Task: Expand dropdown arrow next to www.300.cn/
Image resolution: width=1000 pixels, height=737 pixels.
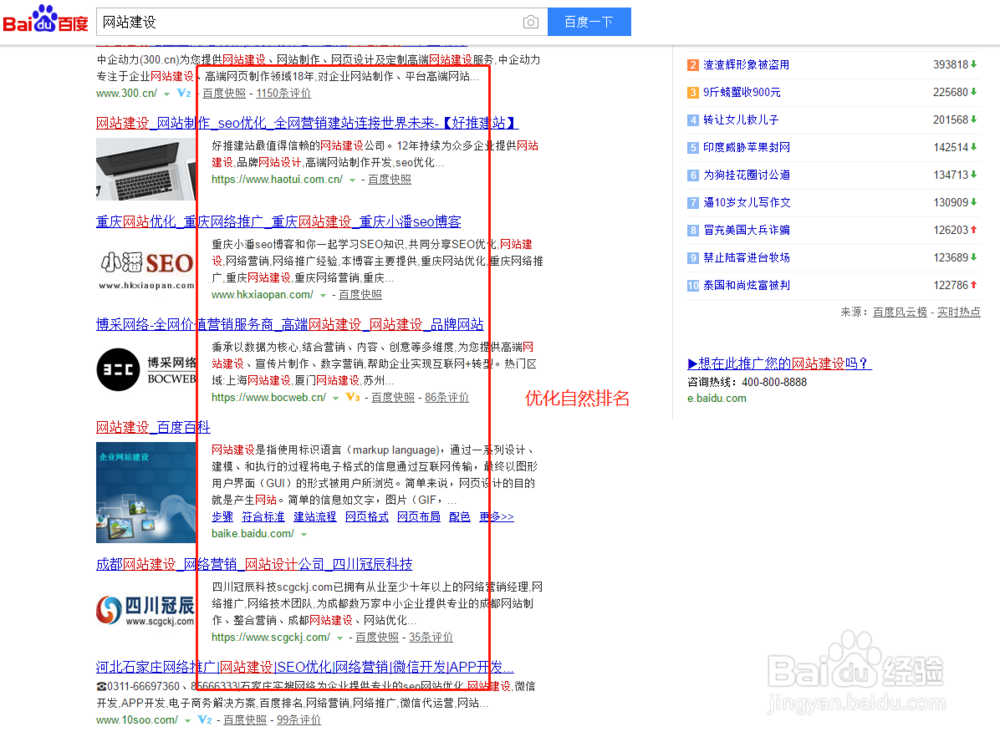Action: coord(167,94)
